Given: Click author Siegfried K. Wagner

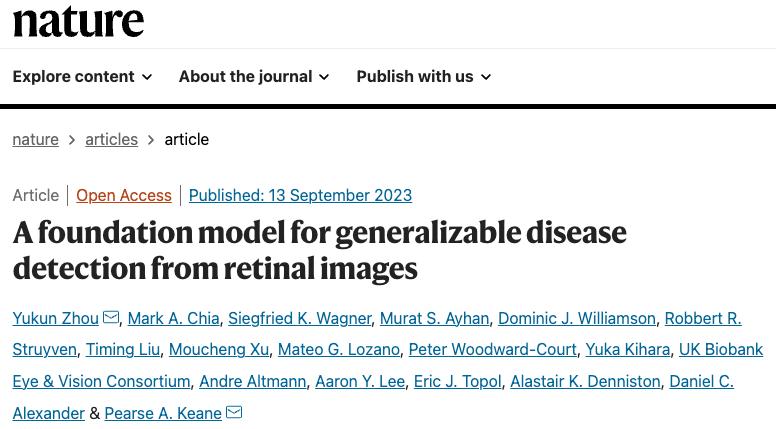Looking at the screenshot, I should pyautogui.click(x=300, y=318).
